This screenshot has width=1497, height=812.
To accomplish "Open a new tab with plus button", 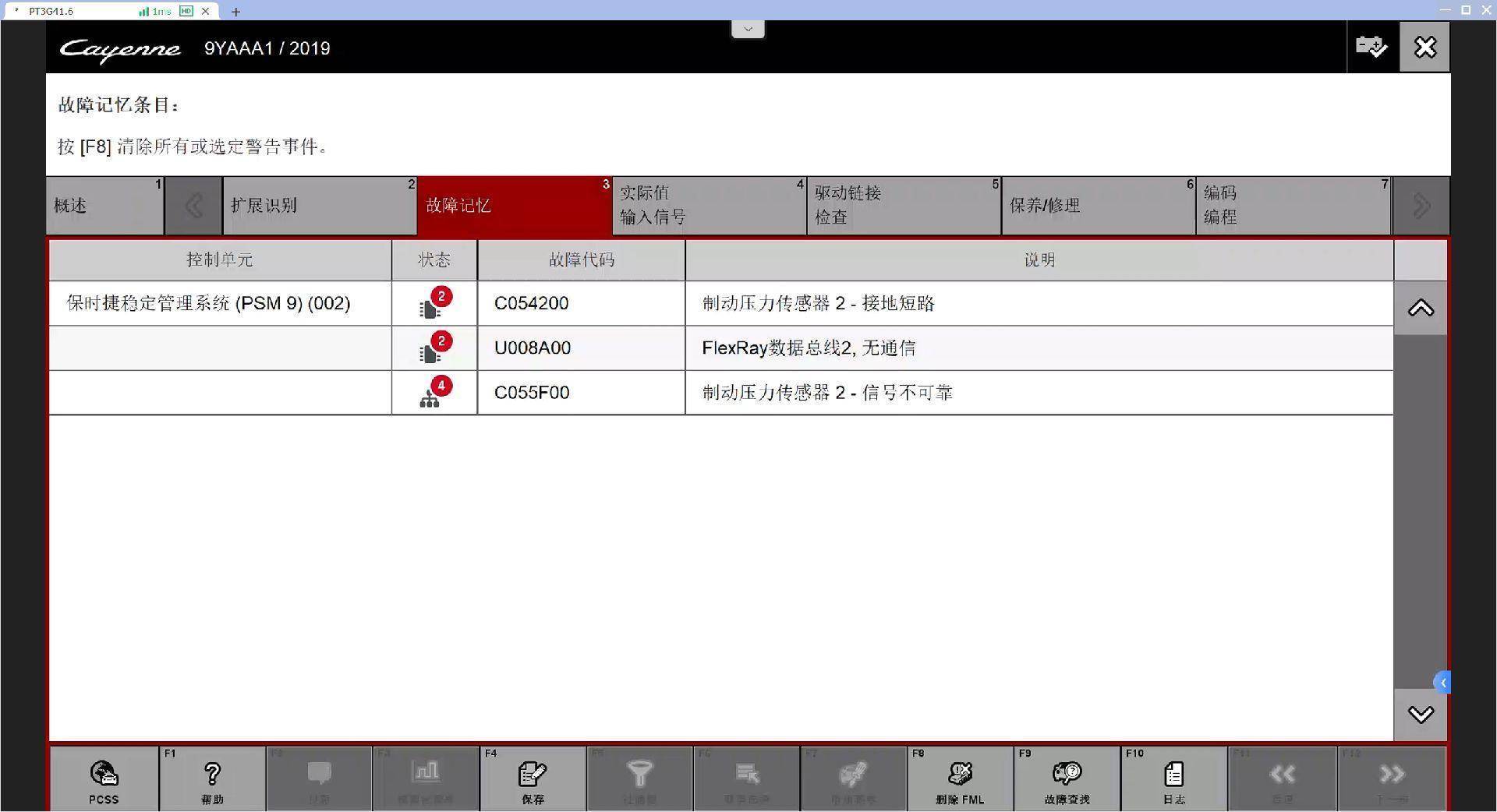I will coord(235,12).
